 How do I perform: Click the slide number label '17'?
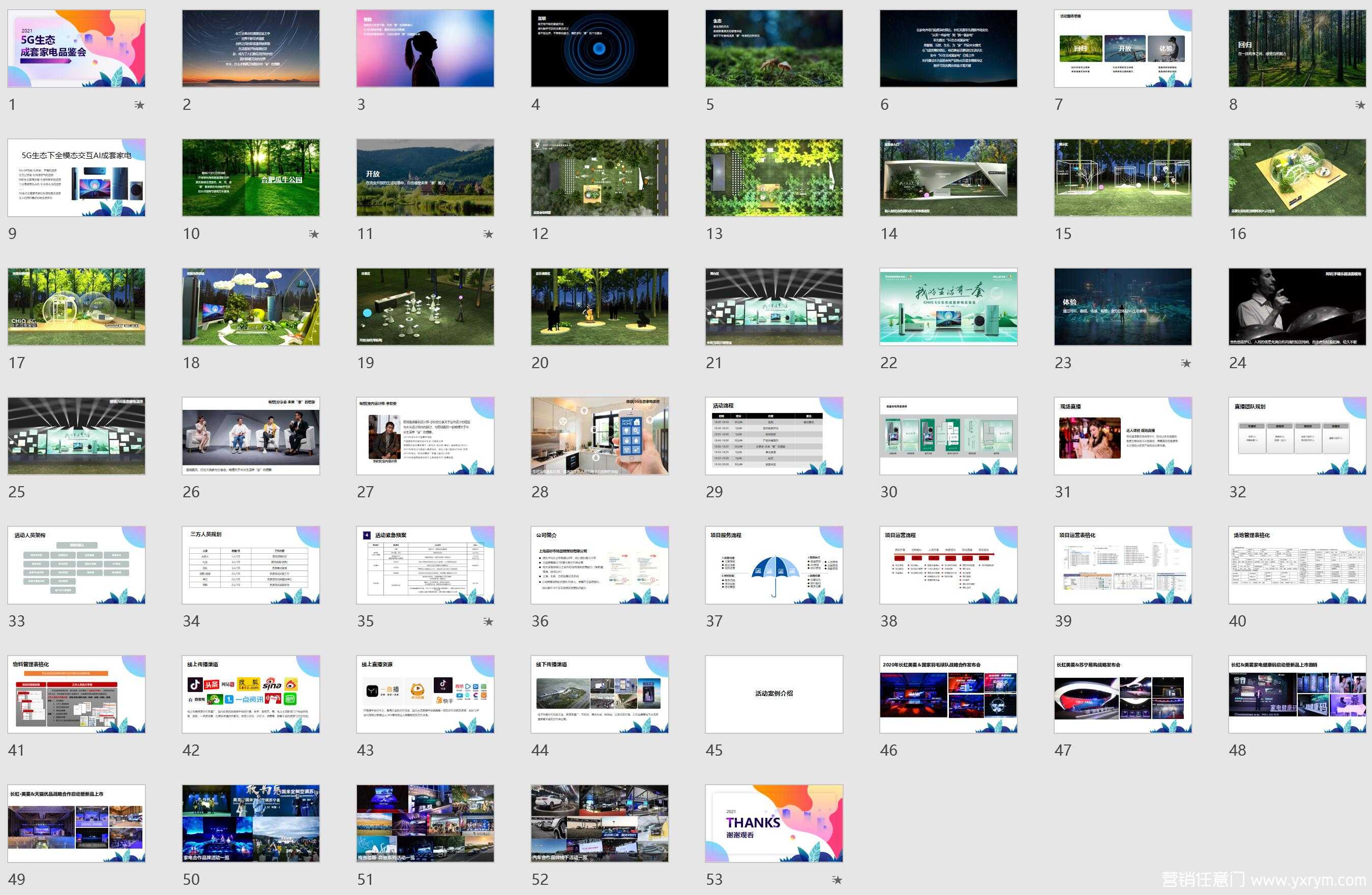(x=17, y=363)
